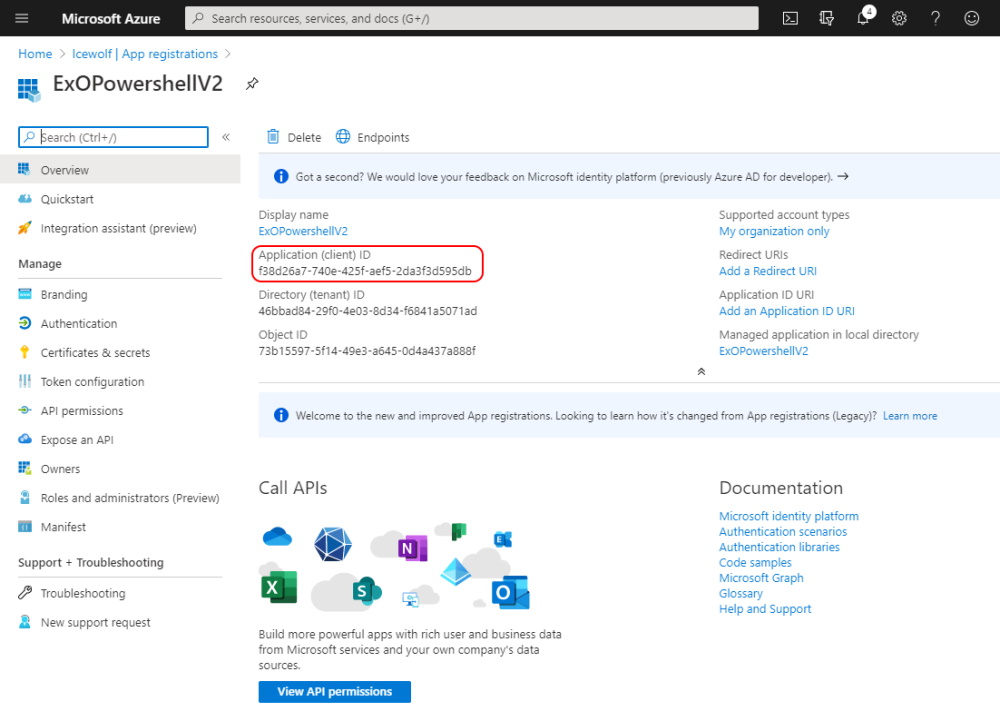Open the Glossary link
The image size is (1000, 721).
(x=741, y=594)
